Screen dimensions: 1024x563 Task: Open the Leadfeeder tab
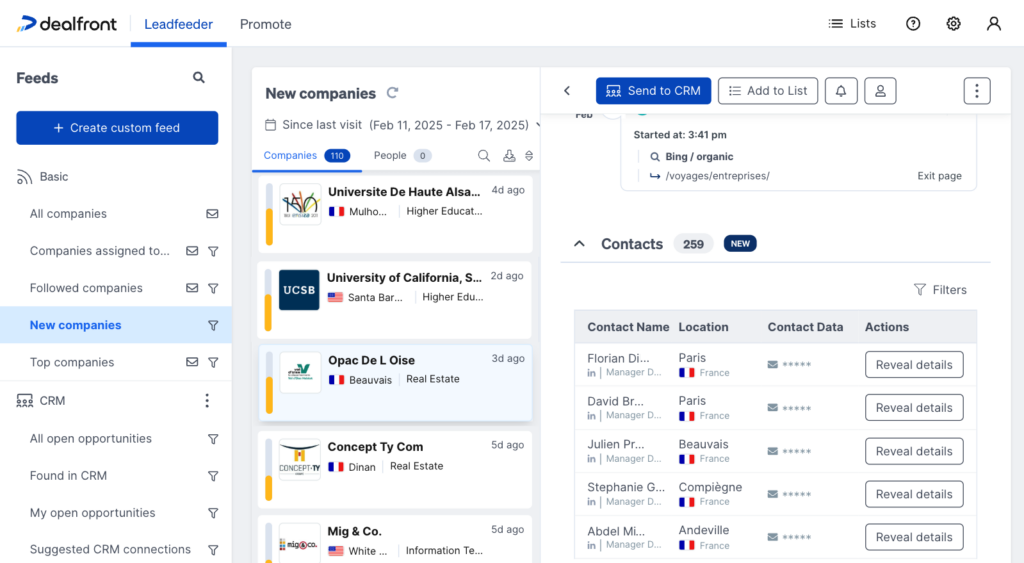coord(178,24)
